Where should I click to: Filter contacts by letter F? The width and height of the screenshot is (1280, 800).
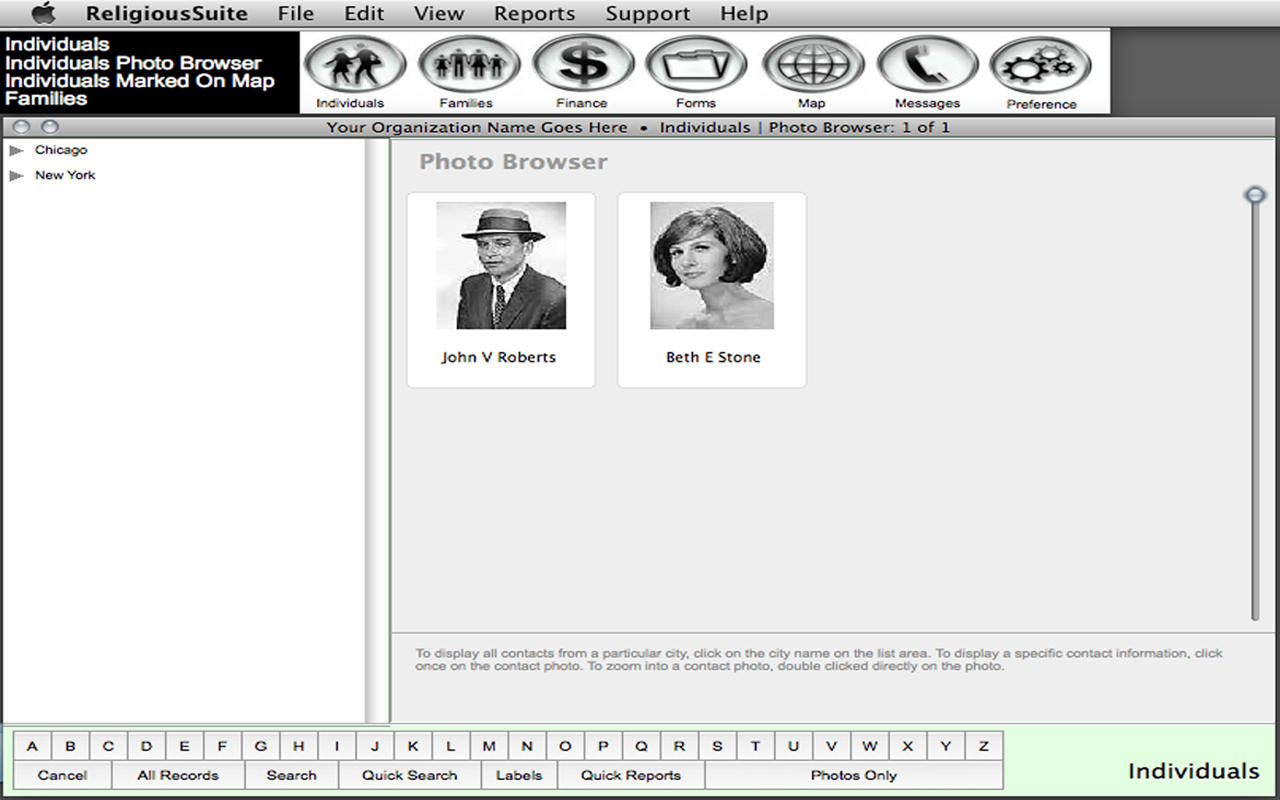223,746
